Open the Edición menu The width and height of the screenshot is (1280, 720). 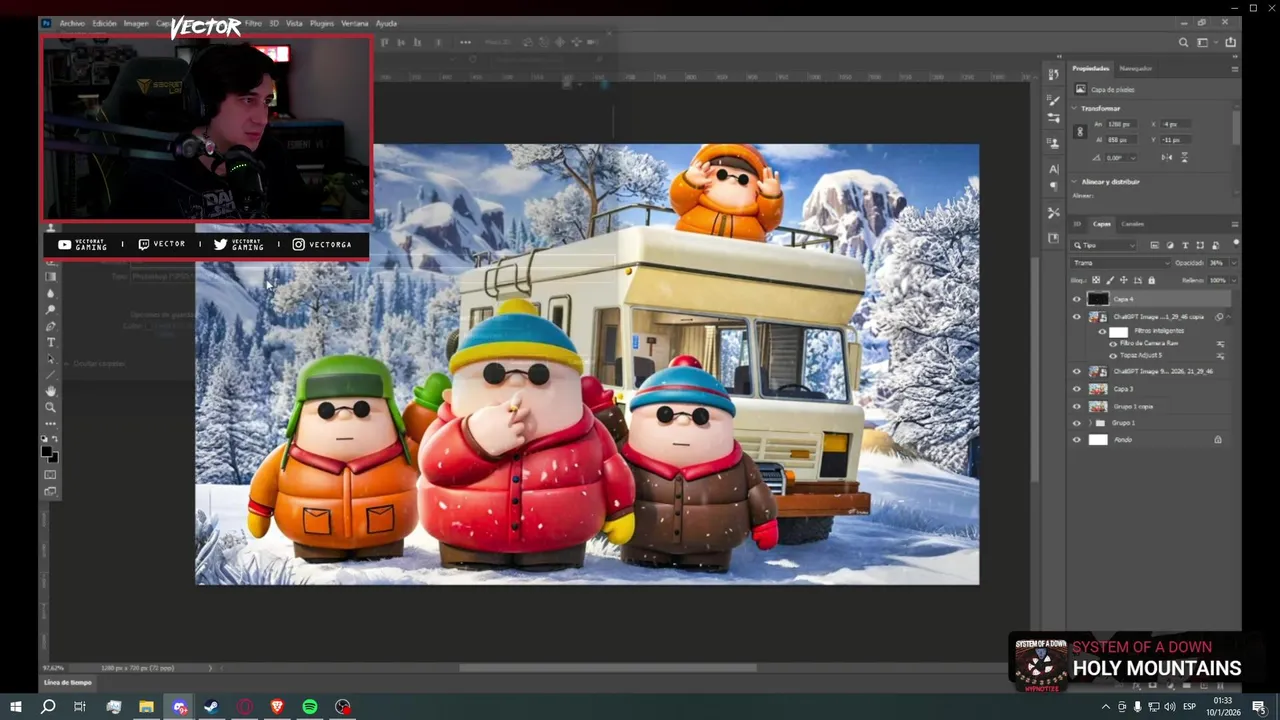(x=105, y=23)
